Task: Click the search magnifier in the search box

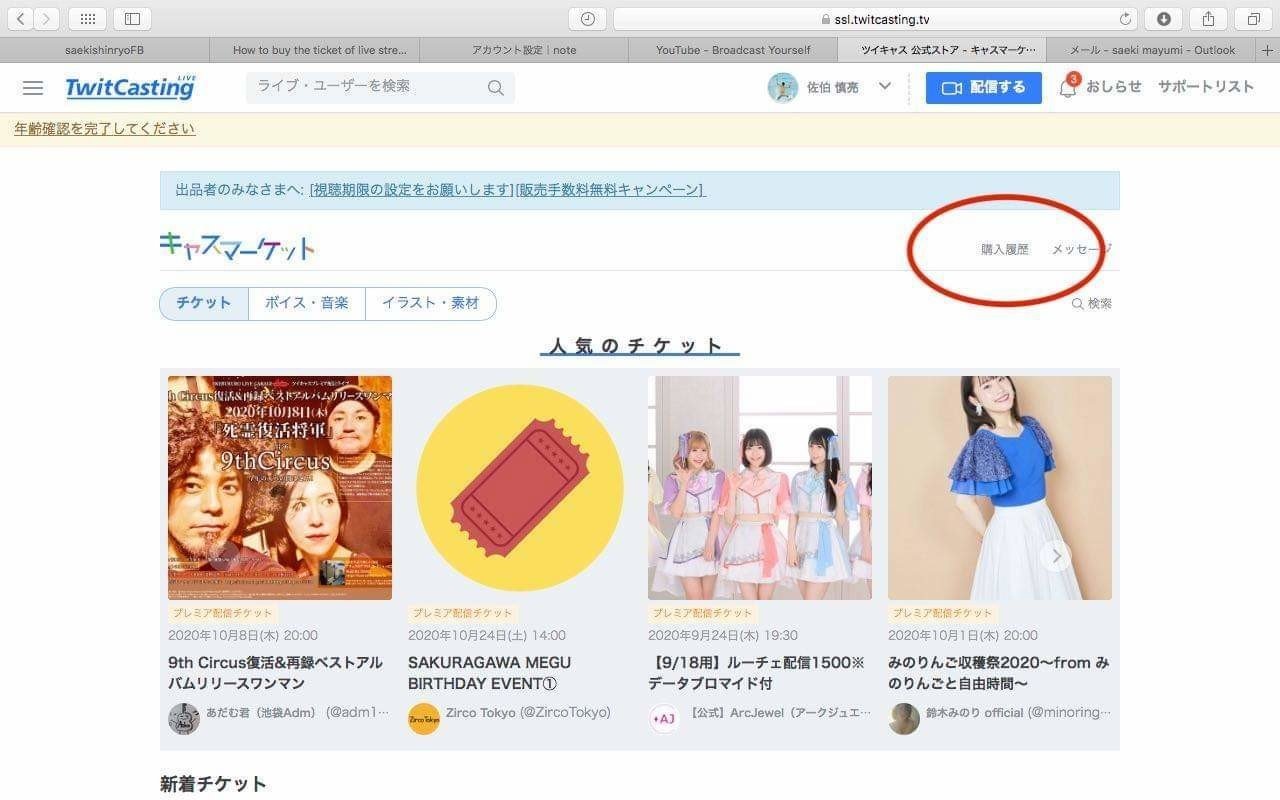Action: pos(496,88)
